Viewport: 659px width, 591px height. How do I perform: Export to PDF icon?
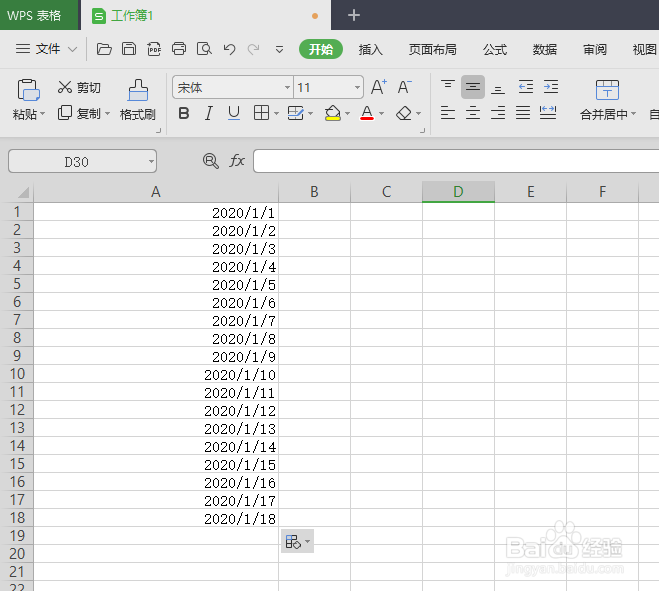tap(154, 49)
